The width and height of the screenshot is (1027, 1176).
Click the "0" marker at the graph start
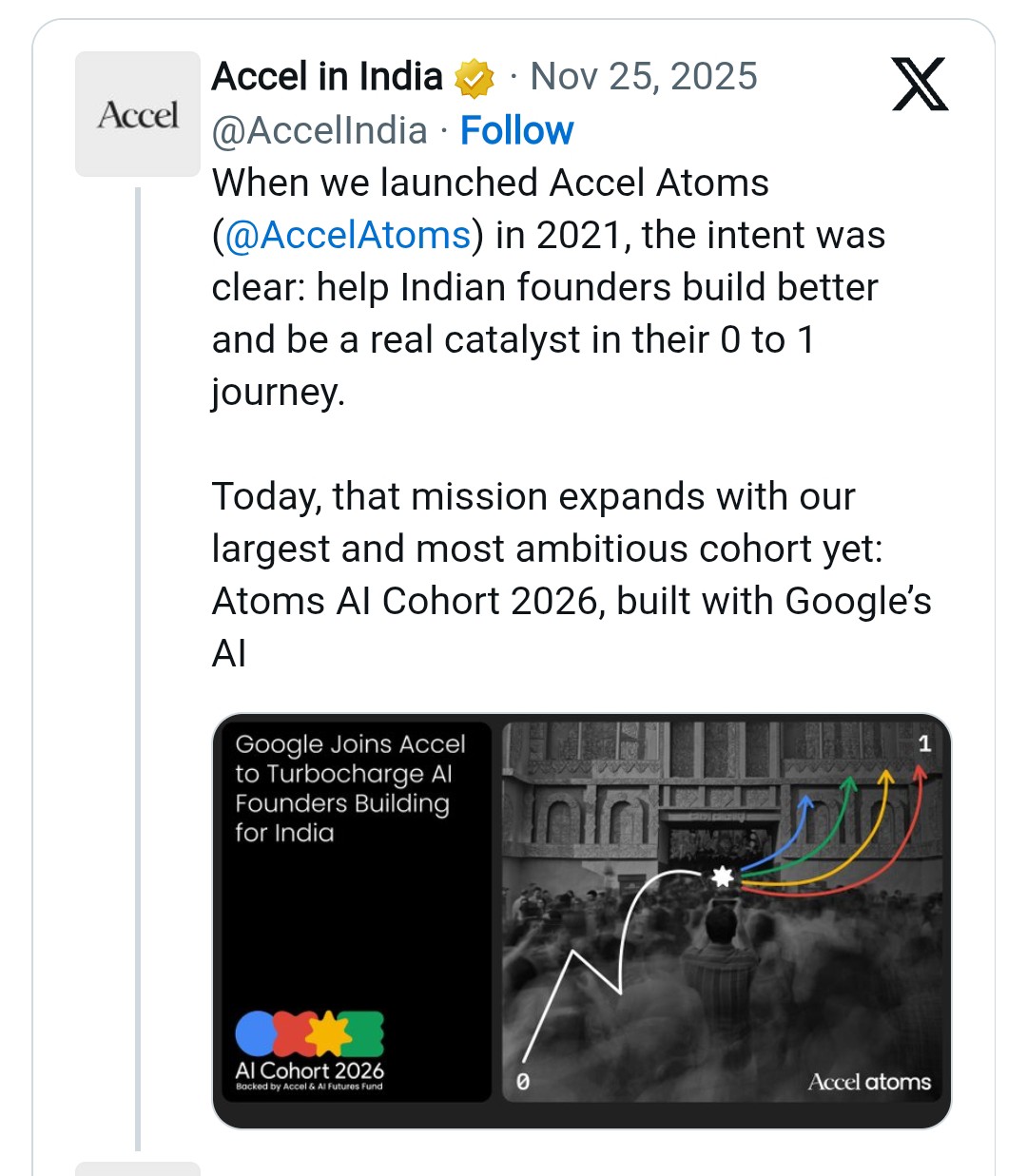(522, 1081)
